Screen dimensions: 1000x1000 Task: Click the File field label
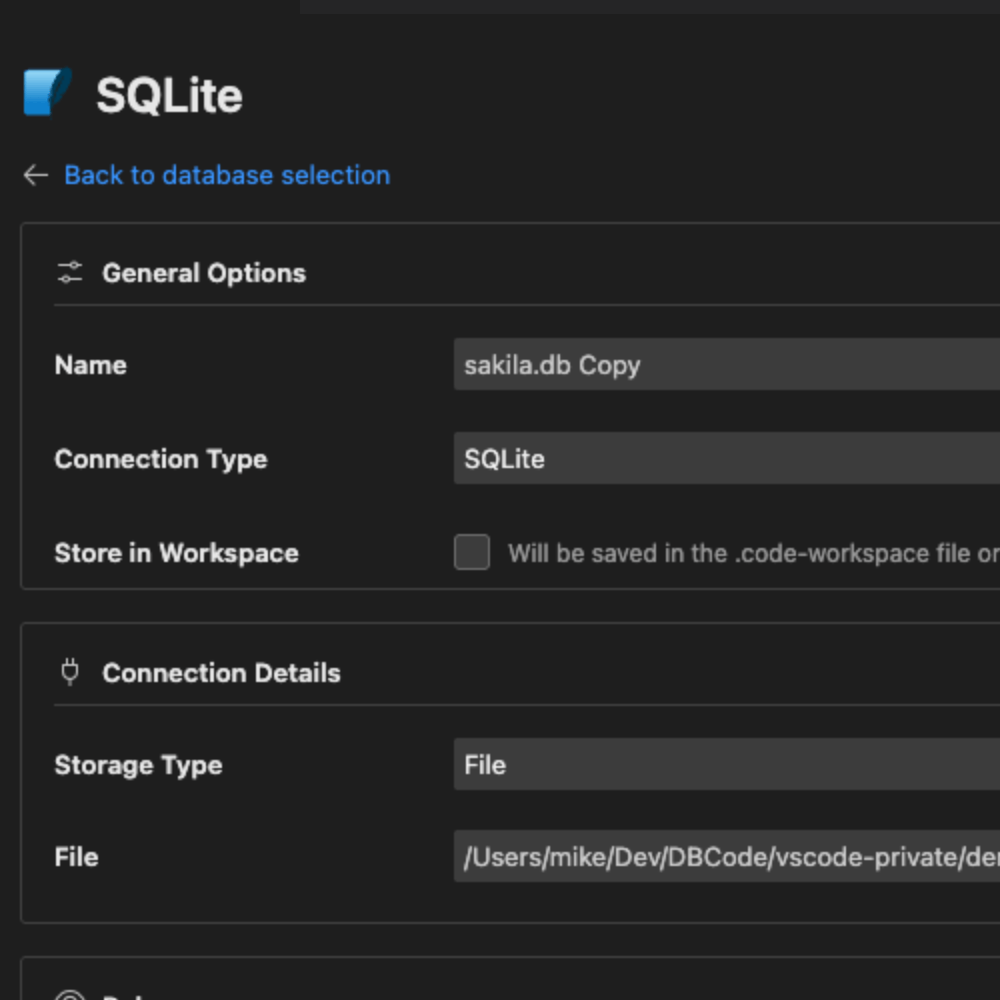pyautogui.click(x=76, y=857)
